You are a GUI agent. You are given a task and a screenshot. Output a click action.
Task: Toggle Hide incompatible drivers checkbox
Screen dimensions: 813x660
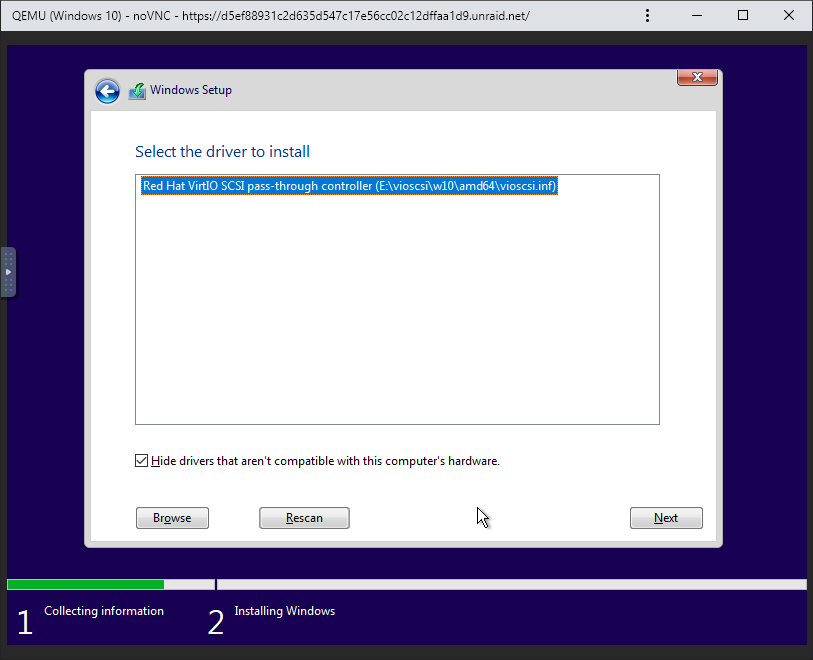tap(142, 460)
